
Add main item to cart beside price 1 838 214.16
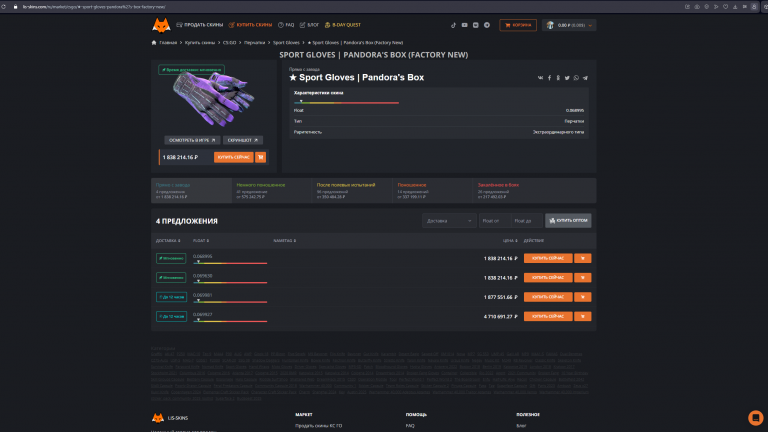click(x=261, y=157)
